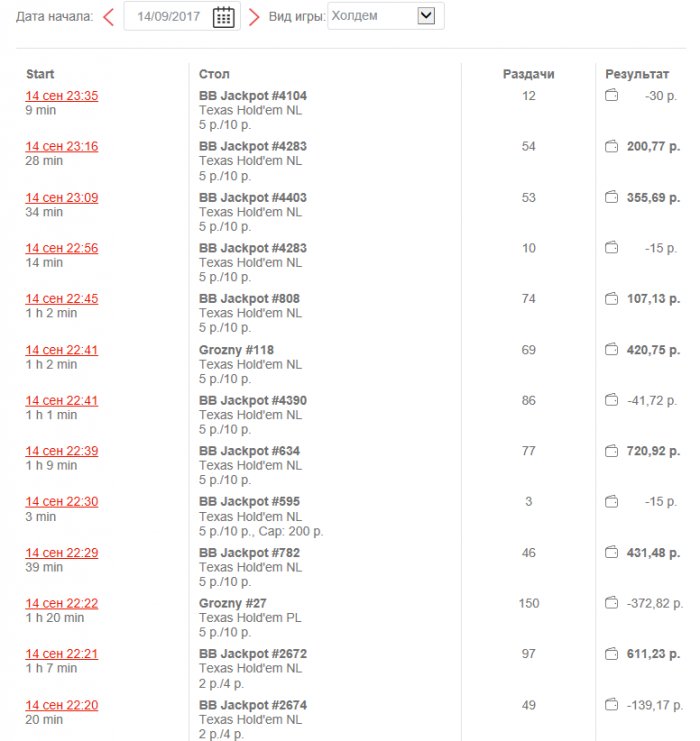This screenshot has height=741, width=700.
Task: Click wallet icon next to 431,48 р.
Action: [x=612, y=553]
